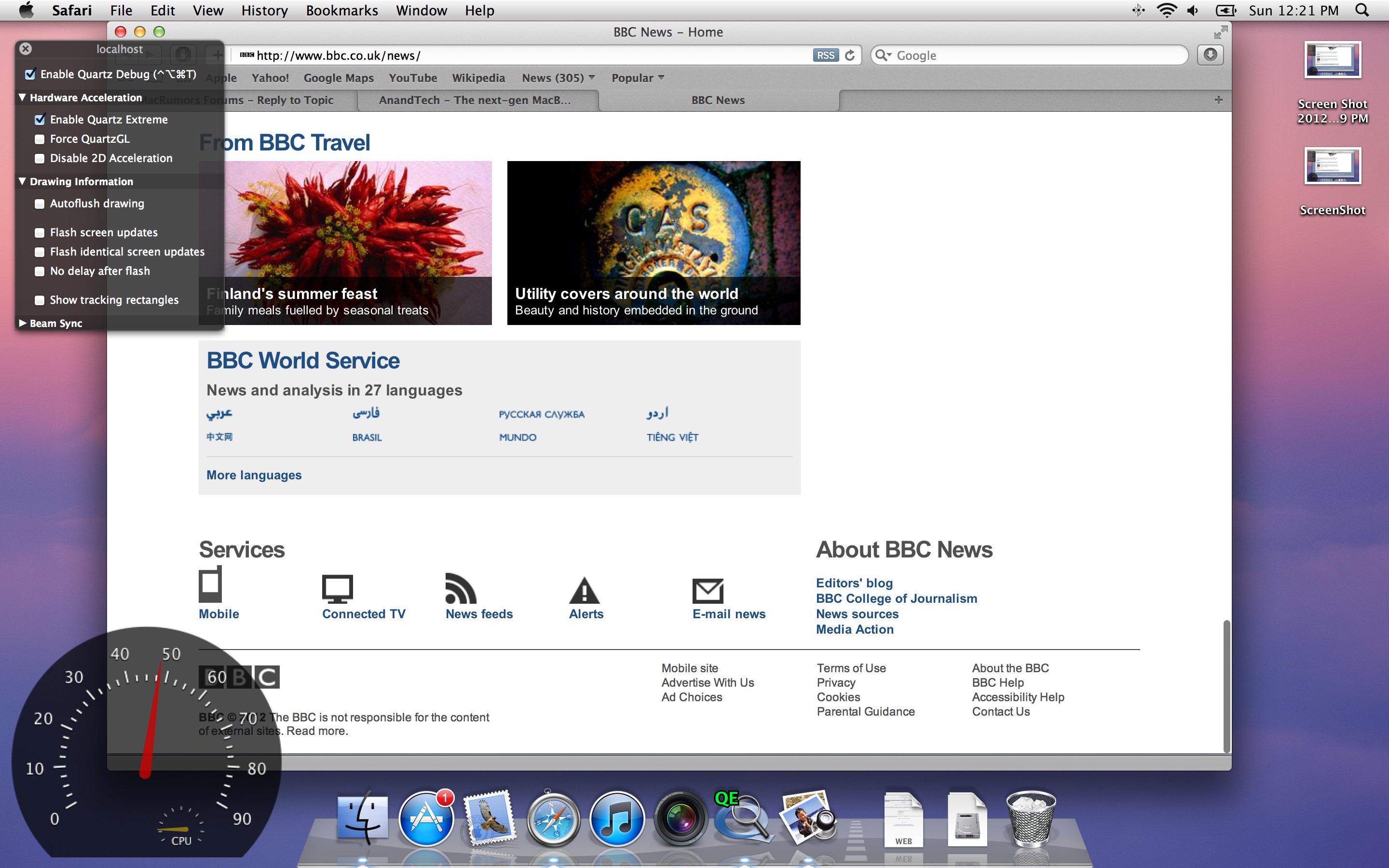Turn on Flash screen updates
This screenshot has width=1389, height=868.
[x=40, y=232]
